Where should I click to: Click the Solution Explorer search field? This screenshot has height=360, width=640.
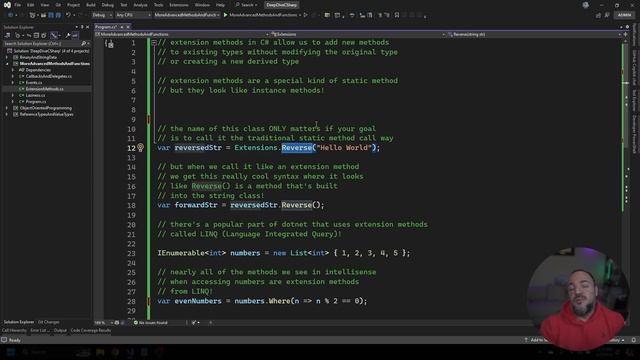coord(43,43)
